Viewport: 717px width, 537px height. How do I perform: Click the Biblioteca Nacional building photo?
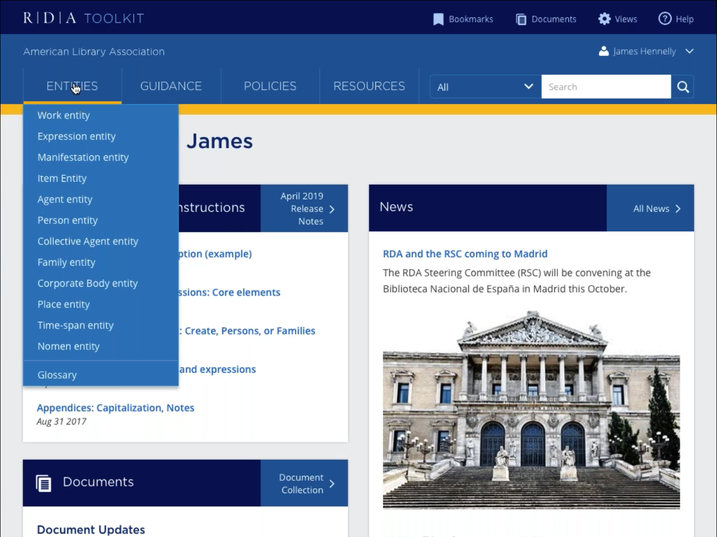tap(531, 410)
